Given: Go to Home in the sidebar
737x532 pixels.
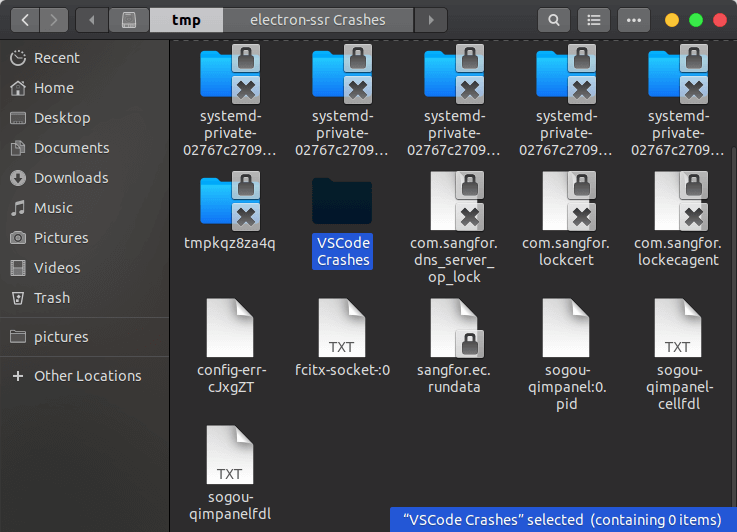Looking at the screenshot, I should (85, 88).
